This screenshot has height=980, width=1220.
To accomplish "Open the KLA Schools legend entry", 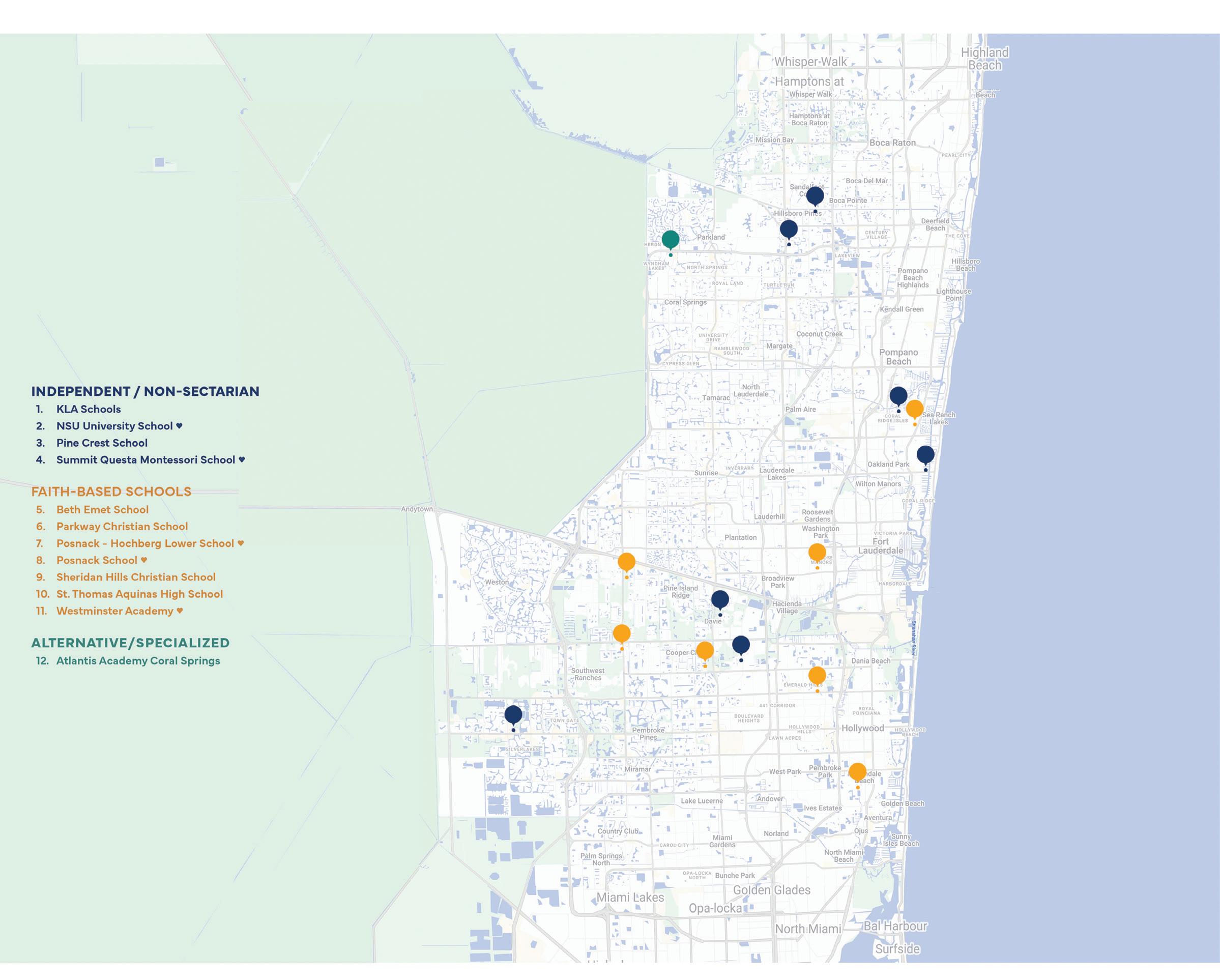I will (x=89, y=409).
